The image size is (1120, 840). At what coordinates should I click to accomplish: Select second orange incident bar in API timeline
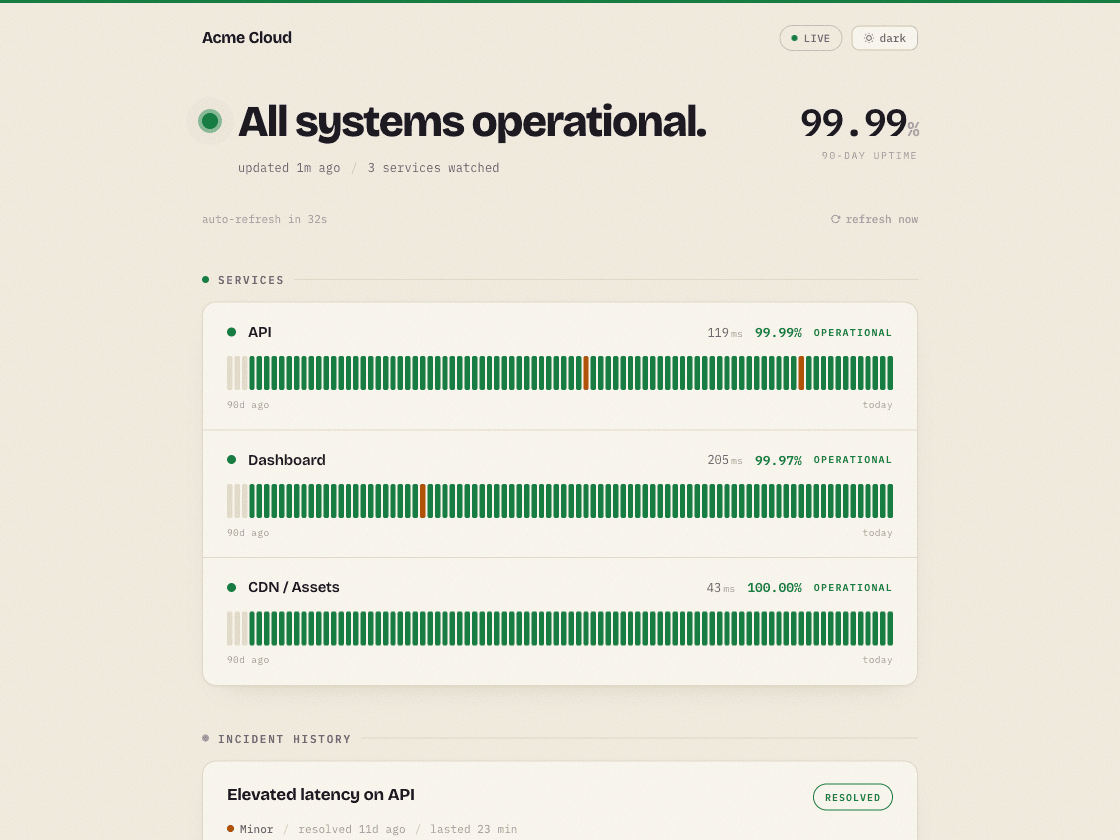[801, 373]
